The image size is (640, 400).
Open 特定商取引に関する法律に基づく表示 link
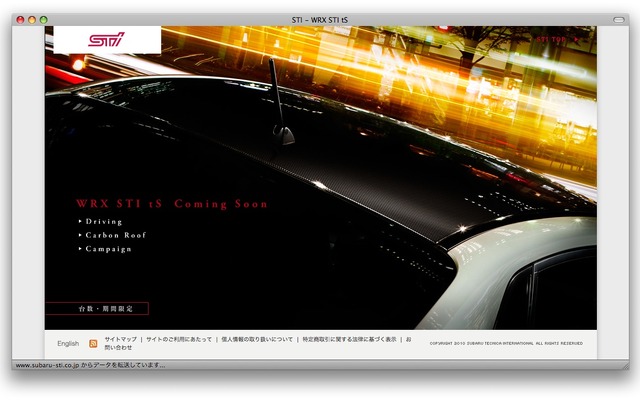pyautogui.click(x=349, y=339)
